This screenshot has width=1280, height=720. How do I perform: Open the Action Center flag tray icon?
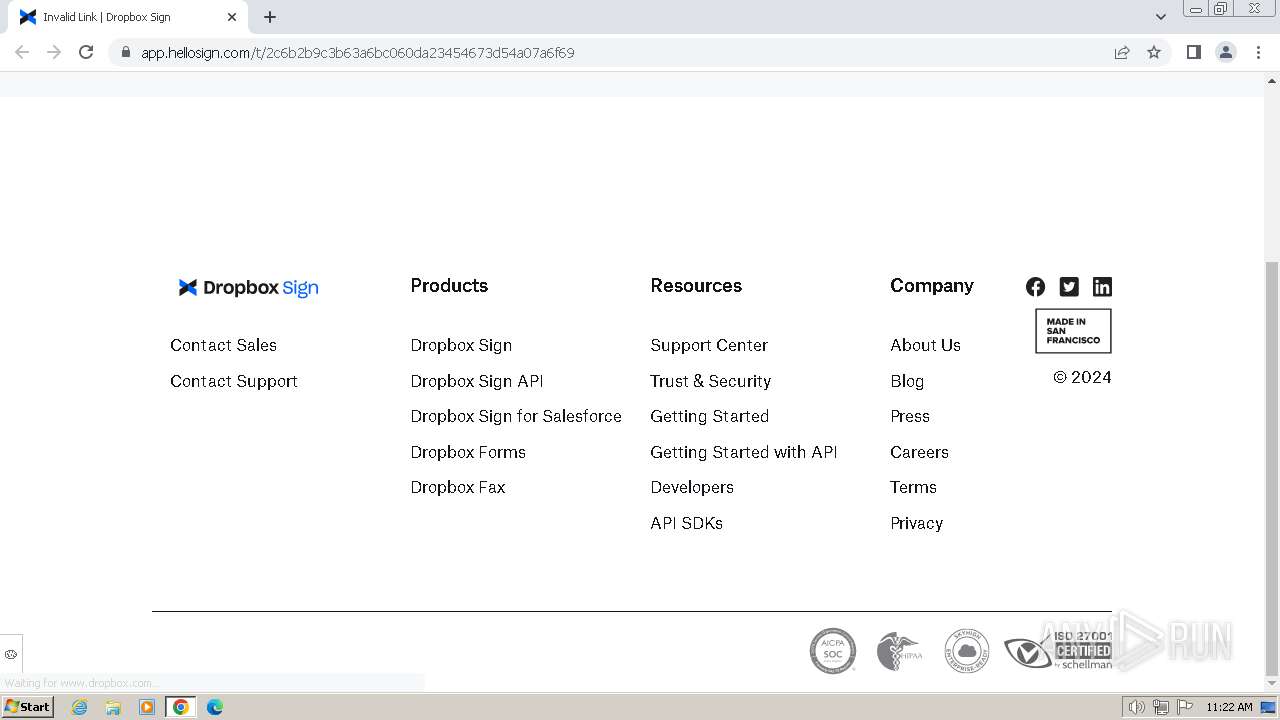click(x=1185, y=707)
